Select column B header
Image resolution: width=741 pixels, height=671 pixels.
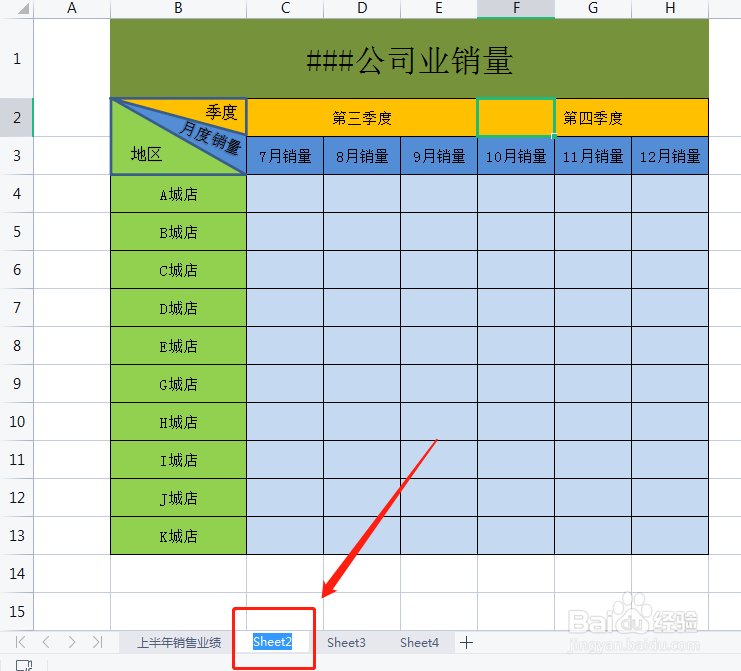178,9
